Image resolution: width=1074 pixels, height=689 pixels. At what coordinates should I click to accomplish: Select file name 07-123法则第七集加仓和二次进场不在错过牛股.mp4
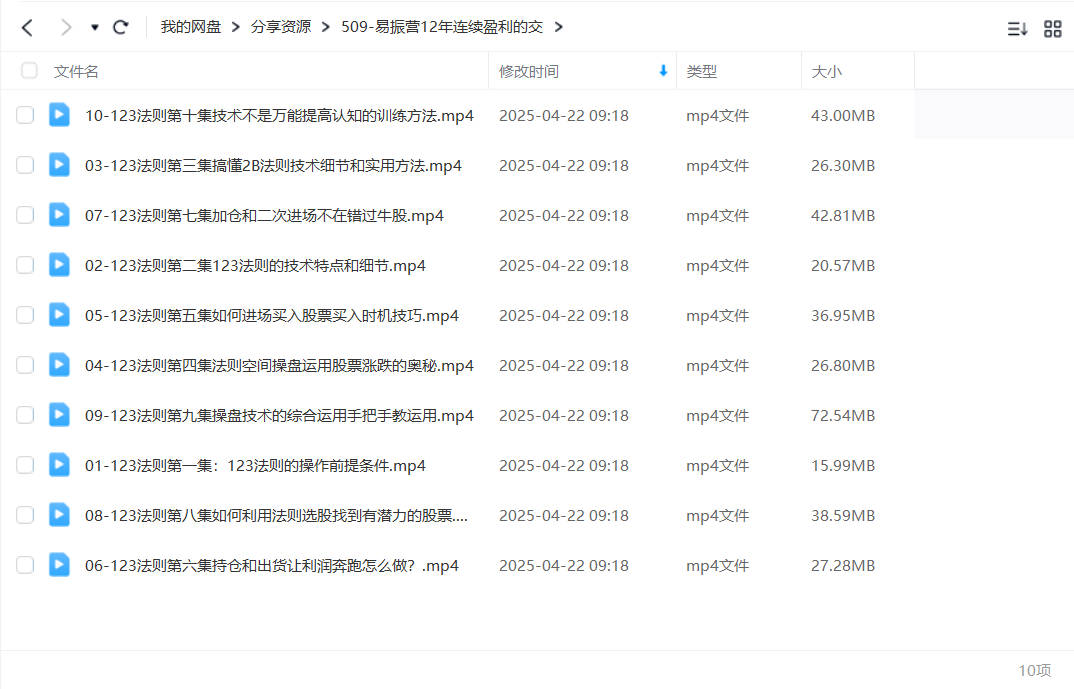click(264, 216)
